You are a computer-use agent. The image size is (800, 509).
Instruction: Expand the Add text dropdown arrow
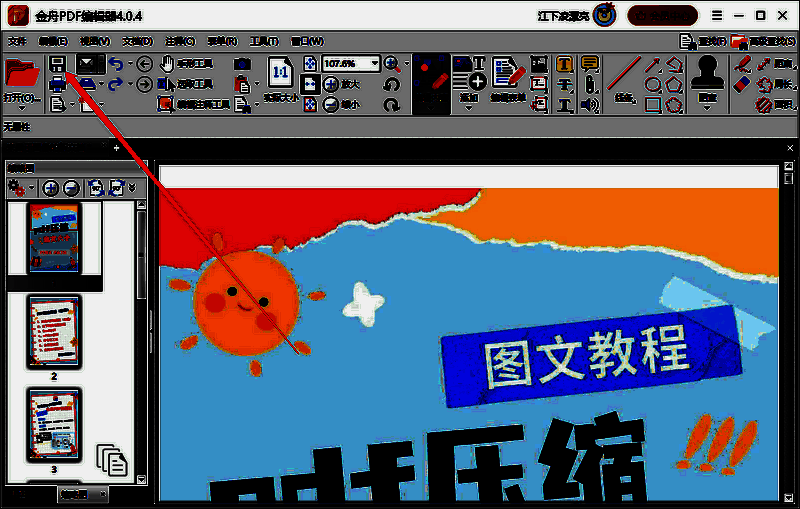(x=468, y=108)
